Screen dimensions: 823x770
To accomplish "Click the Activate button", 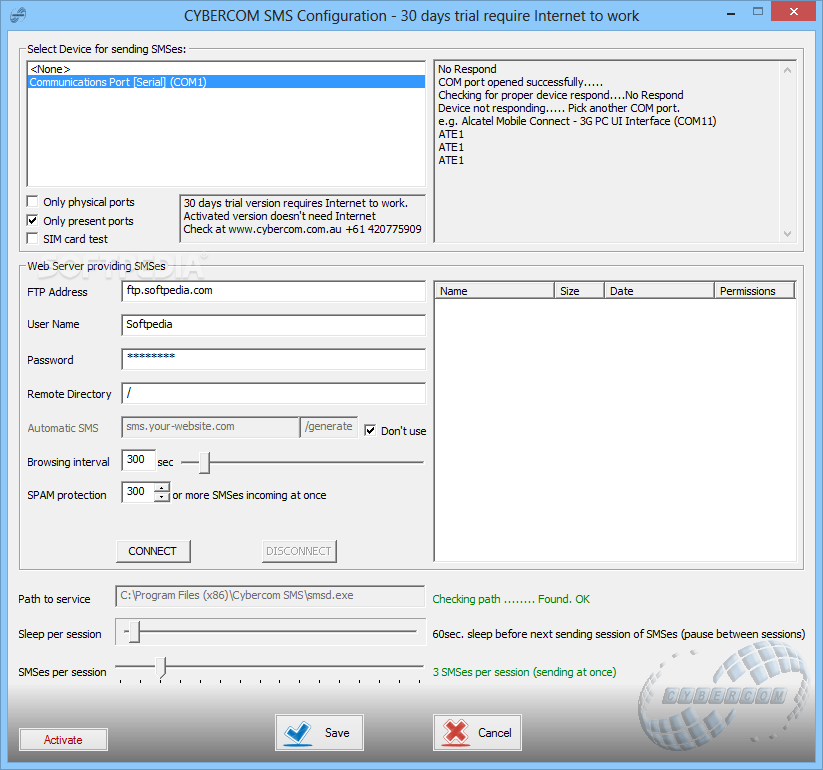I will point(63,740).
